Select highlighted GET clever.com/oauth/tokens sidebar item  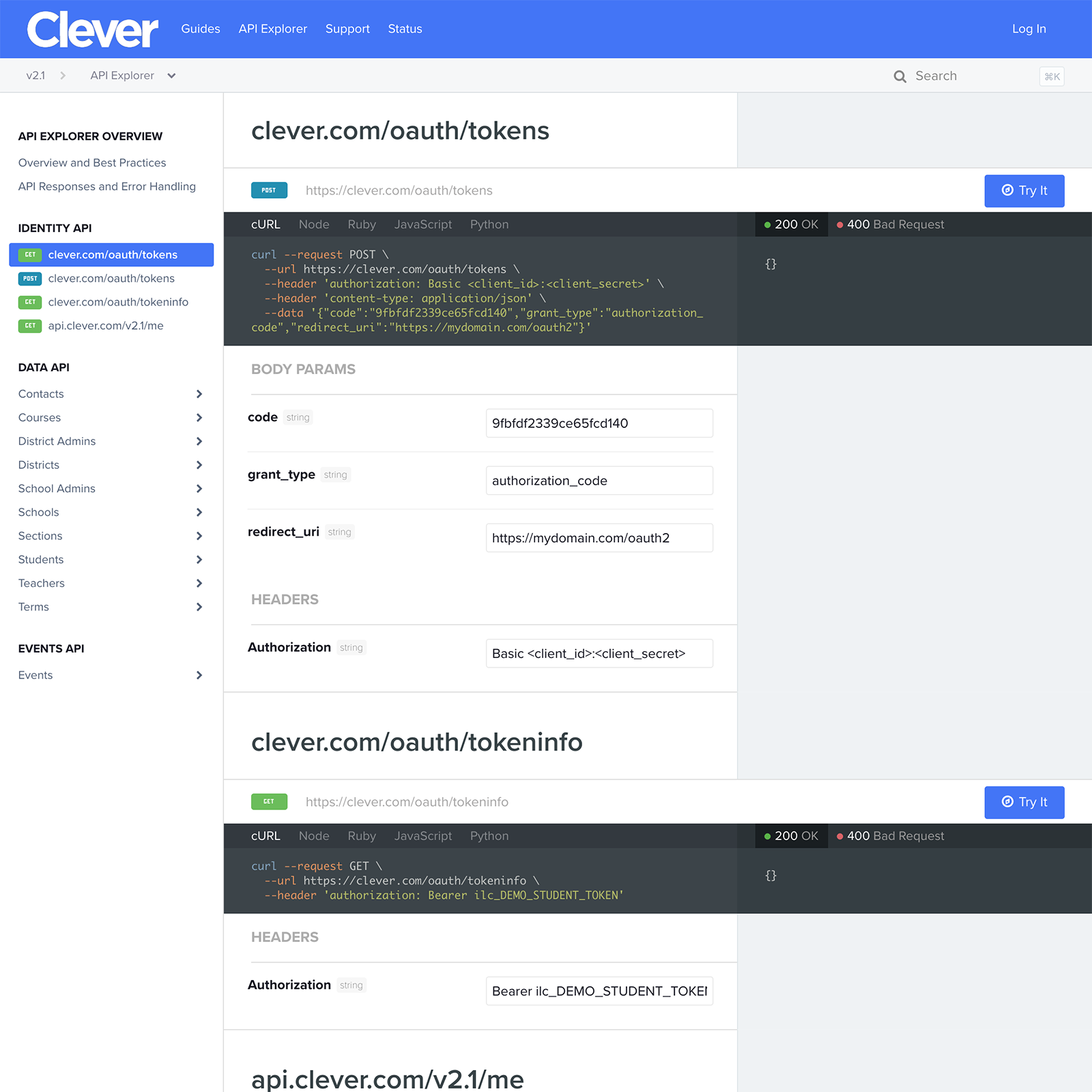click(x=111, y=255)
